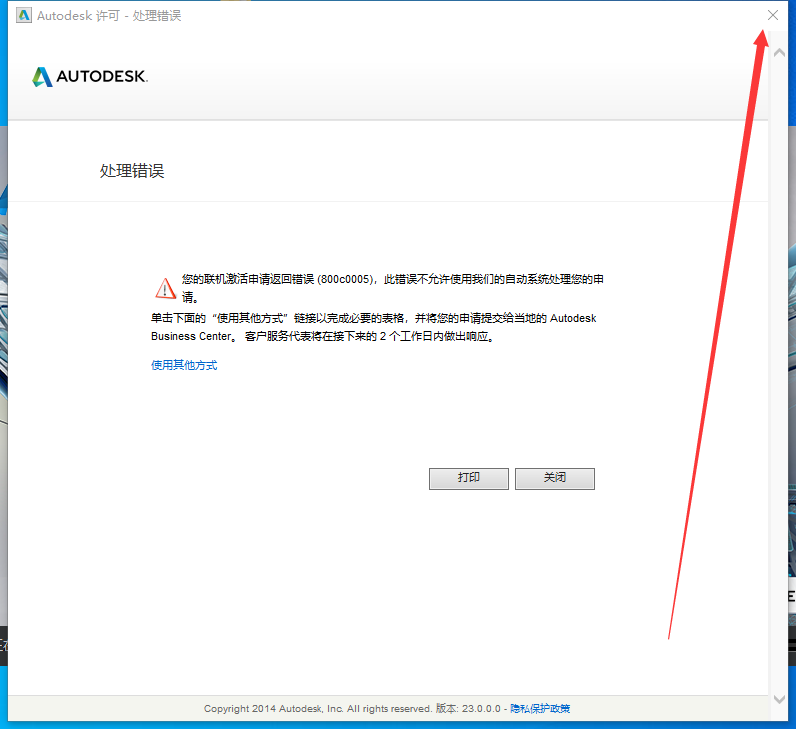The width and height of the screenshot is (796, 729).
Task: Click the Autodesk Business Center instruction text
Action: [x=374, y=327]
